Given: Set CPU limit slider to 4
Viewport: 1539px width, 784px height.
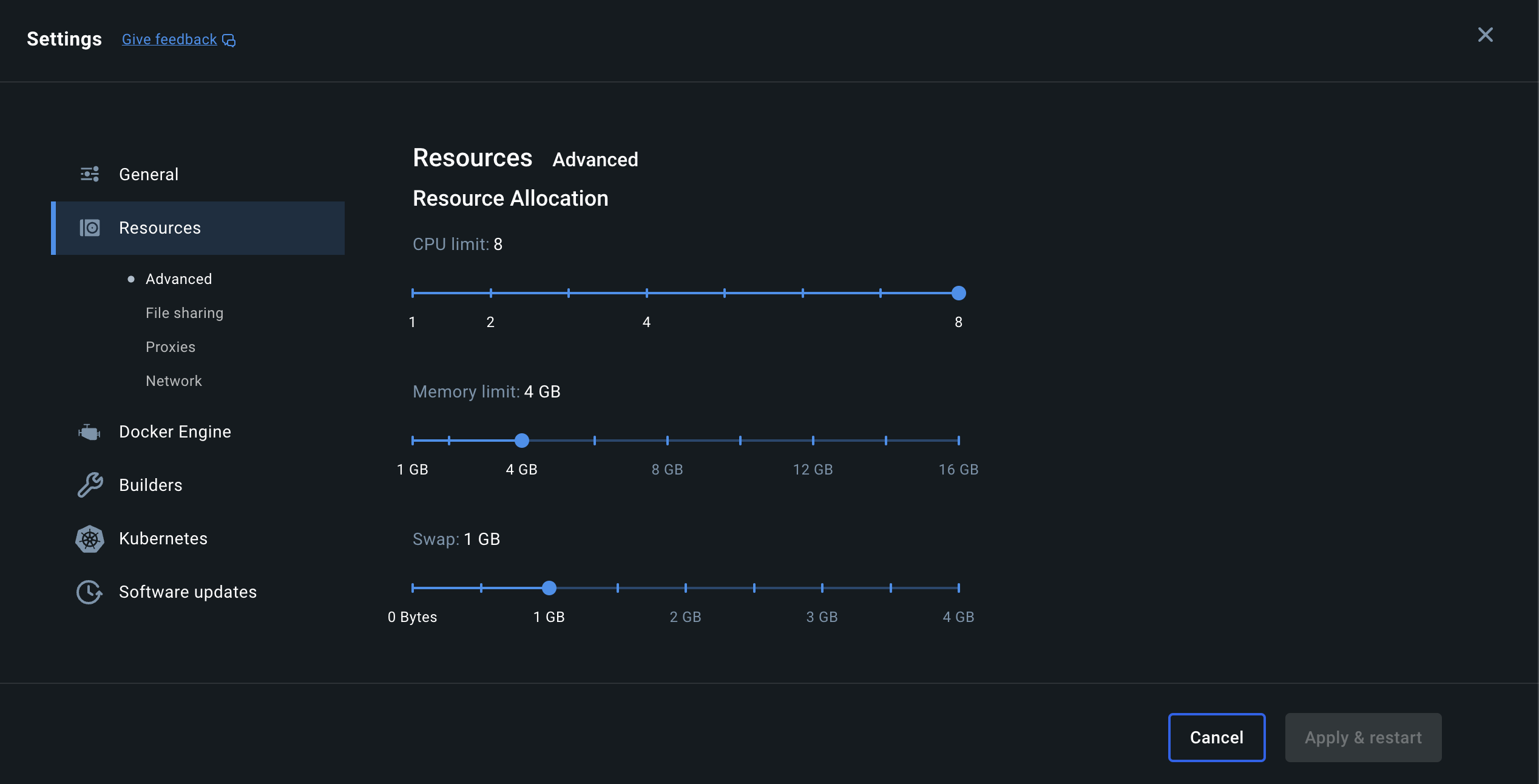Looking at the screenshot, I should 647,293.
